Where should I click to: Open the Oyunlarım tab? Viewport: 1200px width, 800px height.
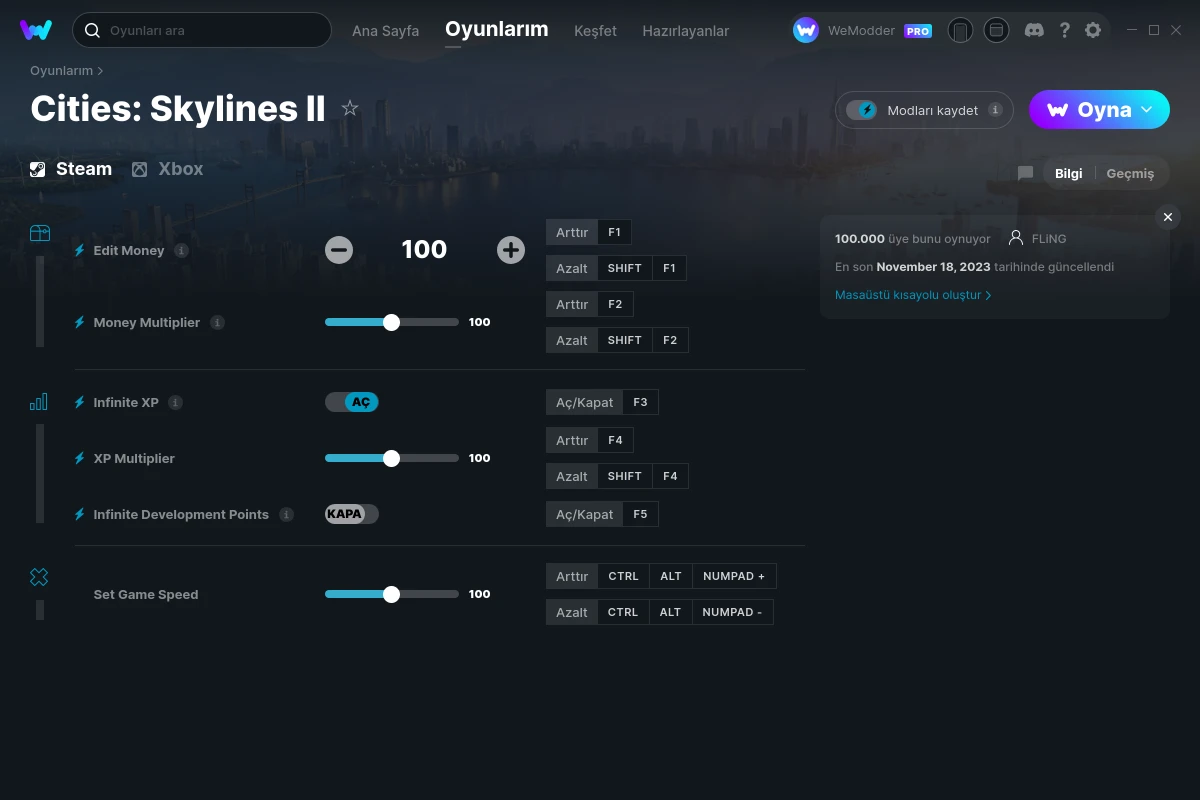[497, 29]
